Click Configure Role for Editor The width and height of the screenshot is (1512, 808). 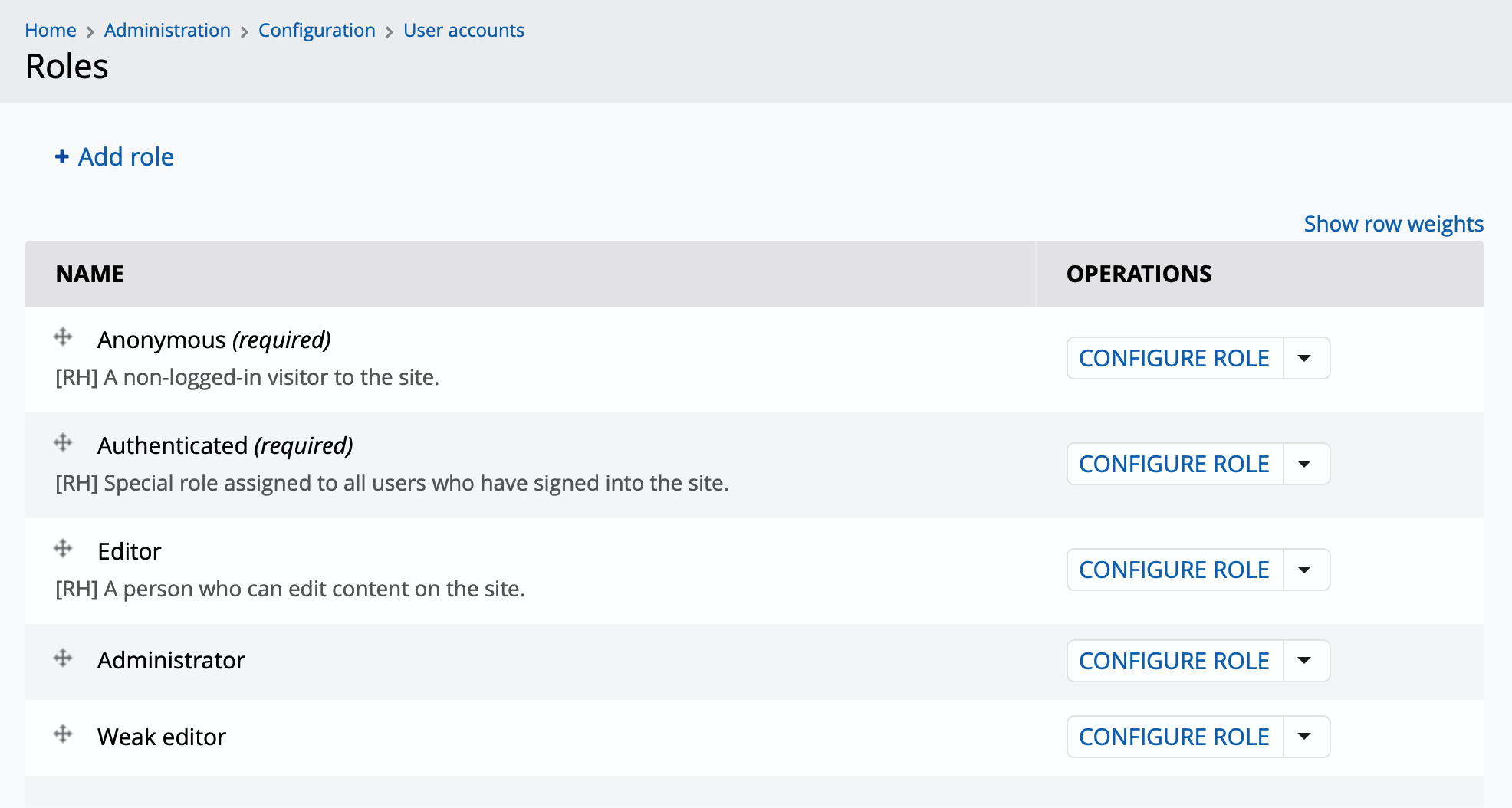(x=1174, y=570)
